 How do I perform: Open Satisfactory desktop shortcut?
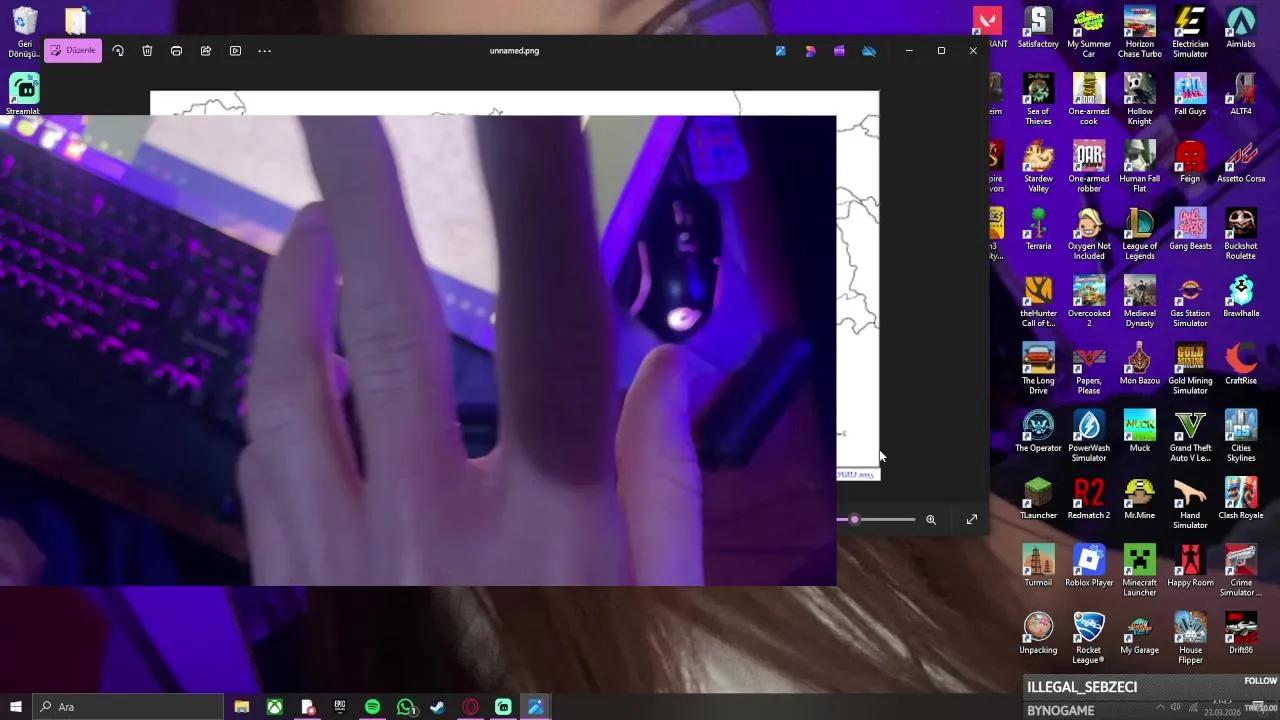[1038, 28]
